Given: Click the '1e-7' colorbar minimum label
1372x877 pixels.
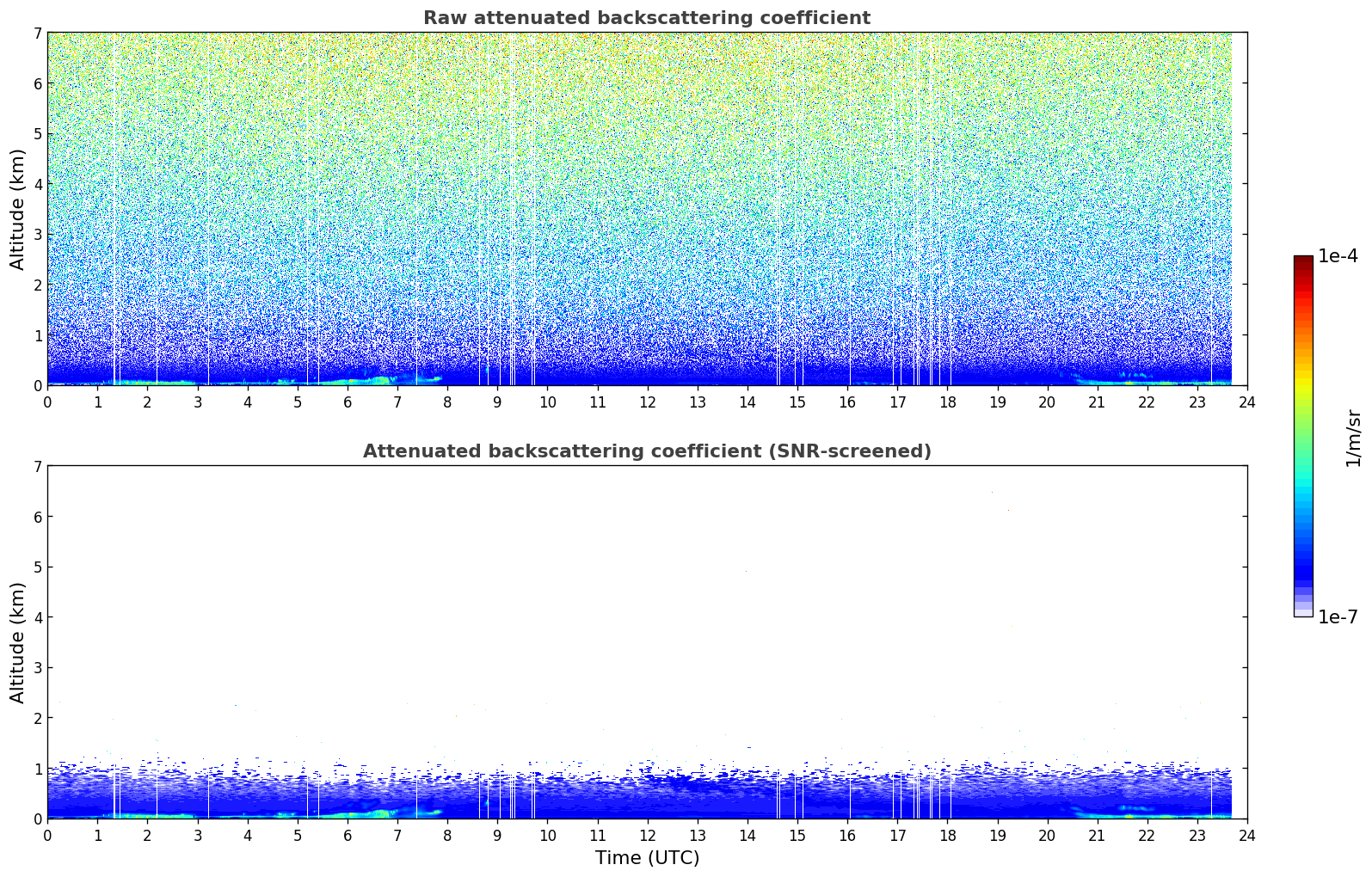Looking at the screenshot, I should [1338, 617].
